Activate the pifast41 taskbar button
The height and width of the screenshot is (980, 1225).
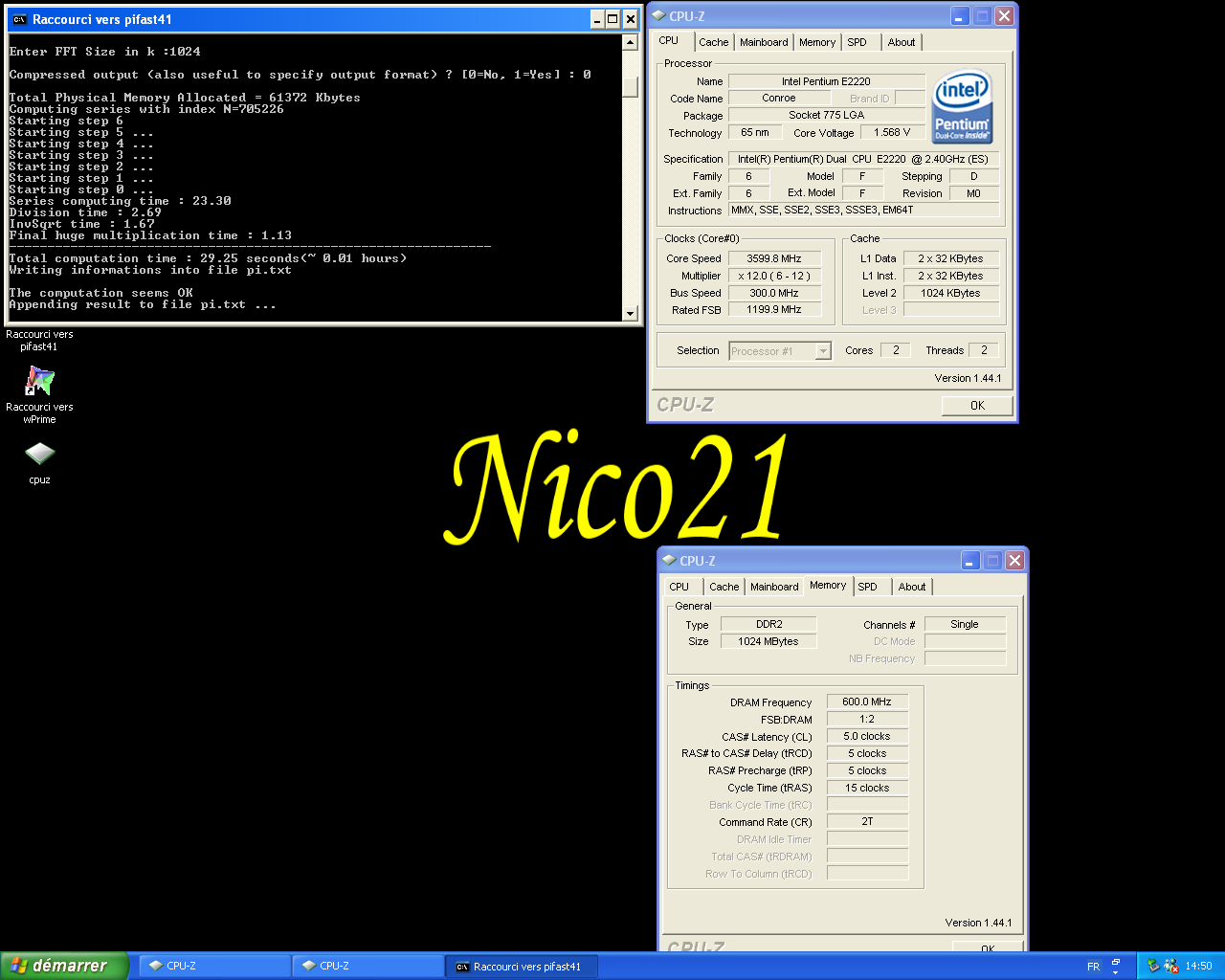click(x=522, y=967)
